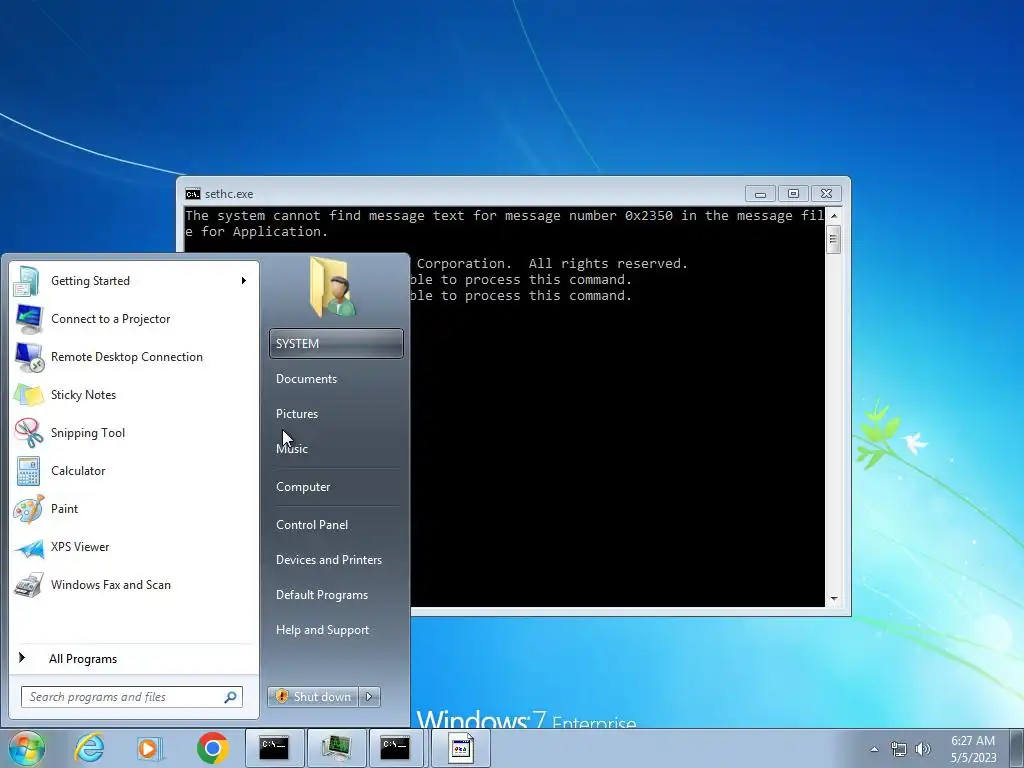Click the search magnifier icon
The image size is (1024, 768).
coord(231,697)
